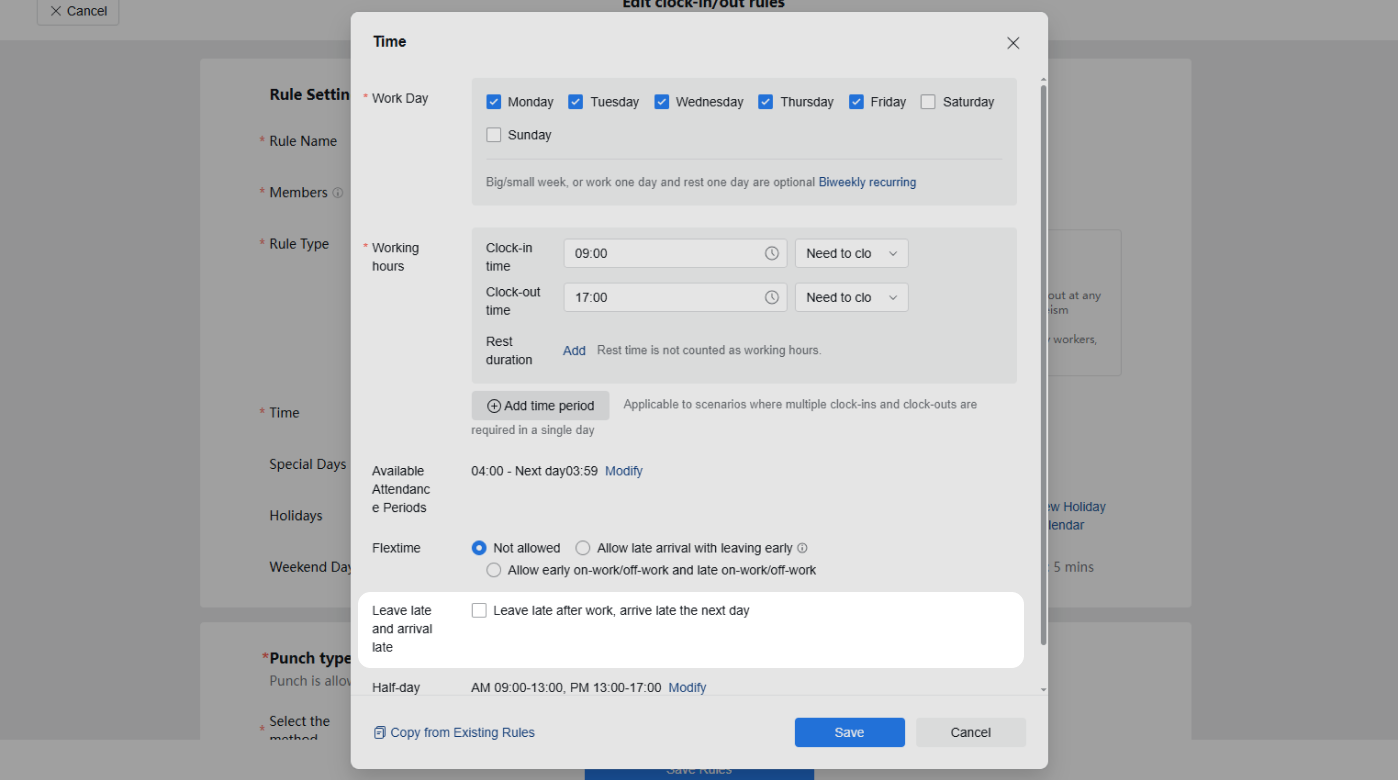
Task: Click Add next to Rest duration
Action: pyautogui.click(x=574, y=351)
